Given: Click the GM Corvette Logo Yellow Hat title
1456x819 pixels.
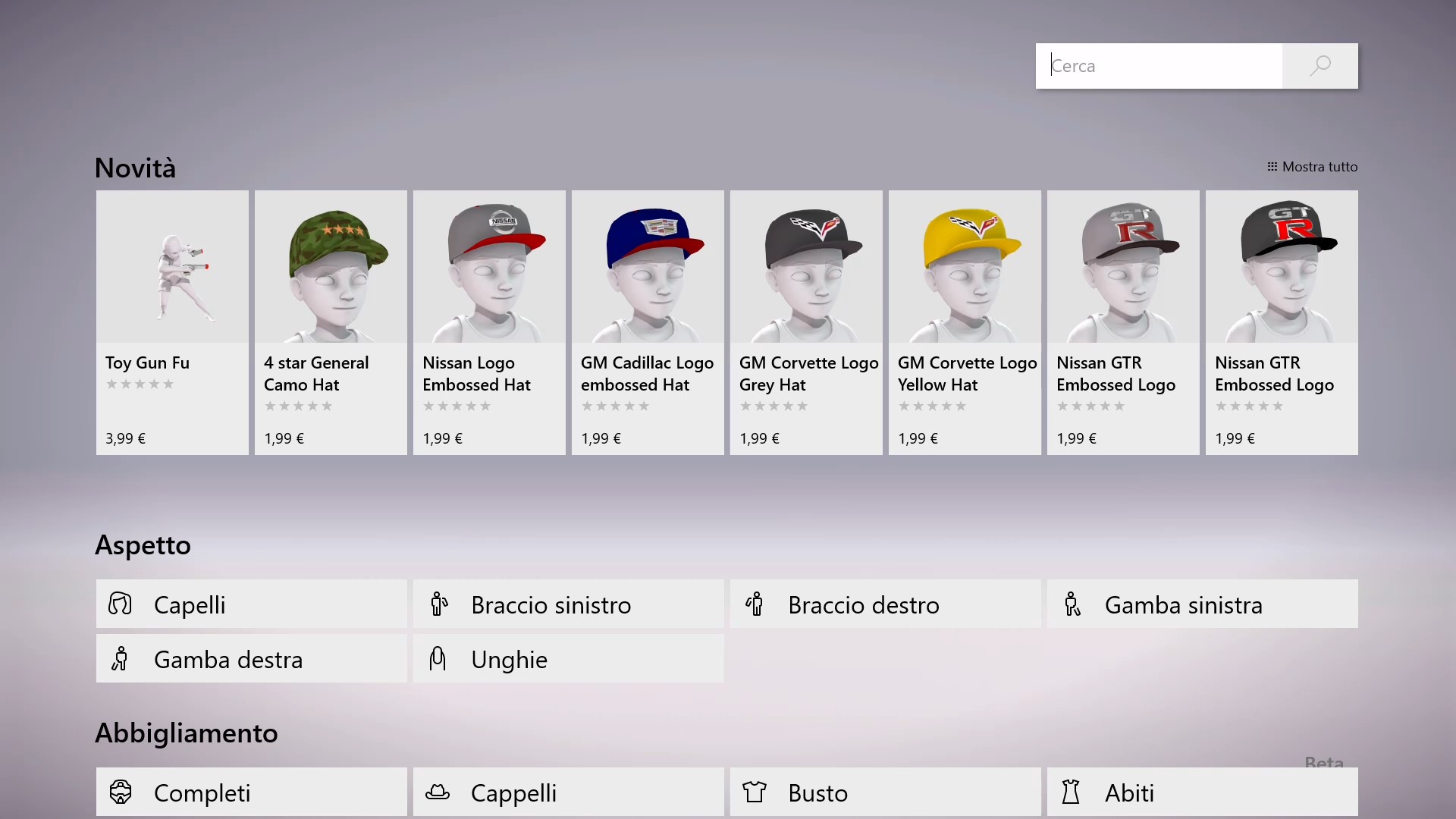Looking at the screenshot, I should [x=967, y=374].
